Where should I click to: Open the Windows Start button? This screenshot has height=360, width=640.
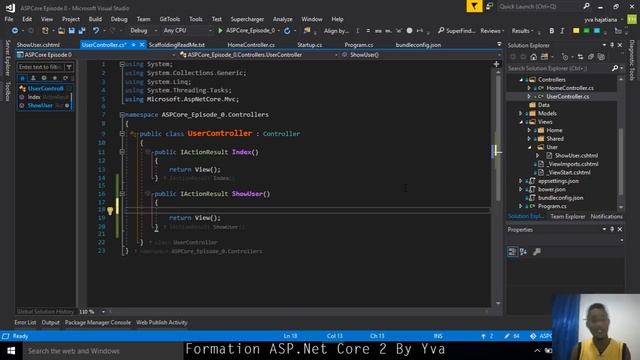(x=11, y=351)
